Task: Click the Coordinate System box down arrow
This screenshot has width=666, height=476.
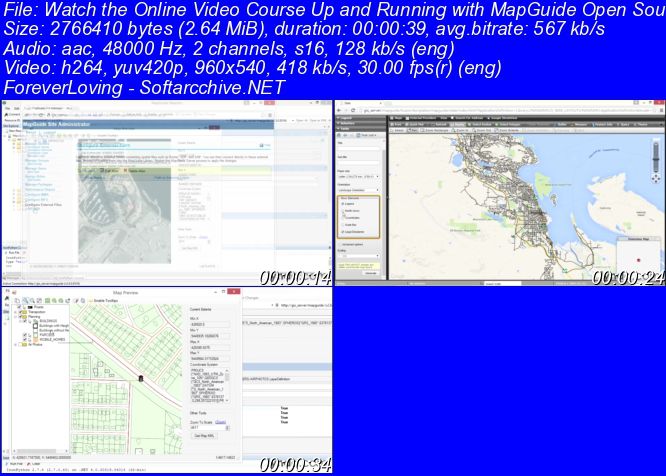Action: click(x=227, y=400)
